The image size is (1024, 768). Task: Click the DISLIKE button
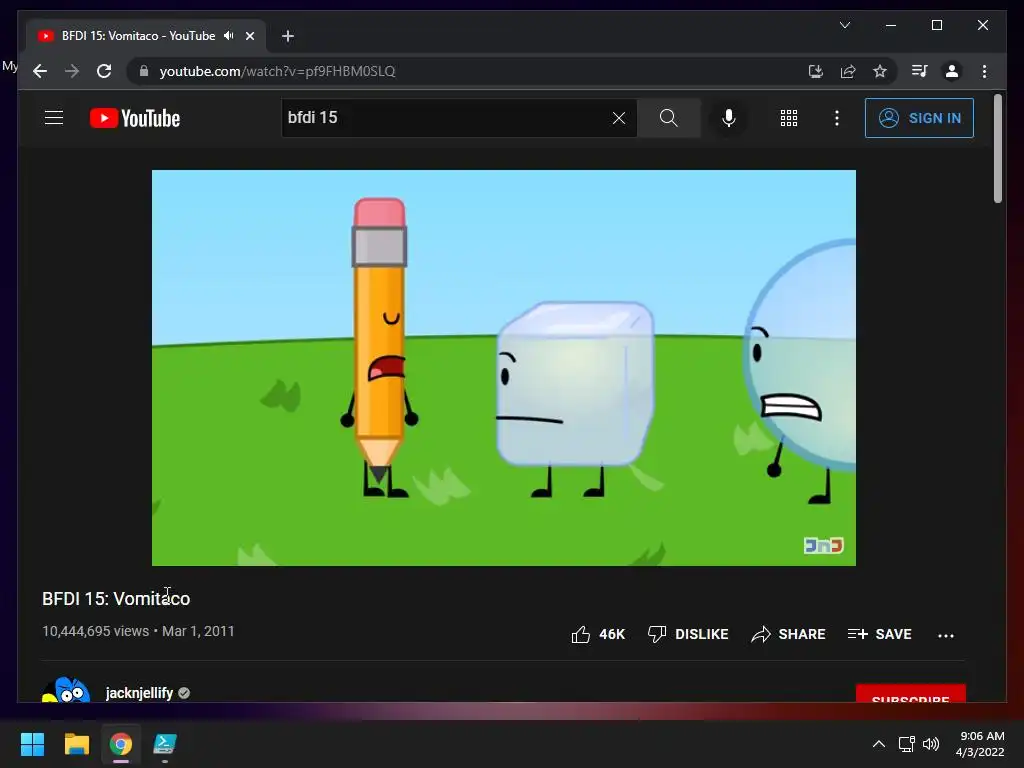(x=688, y=634)
